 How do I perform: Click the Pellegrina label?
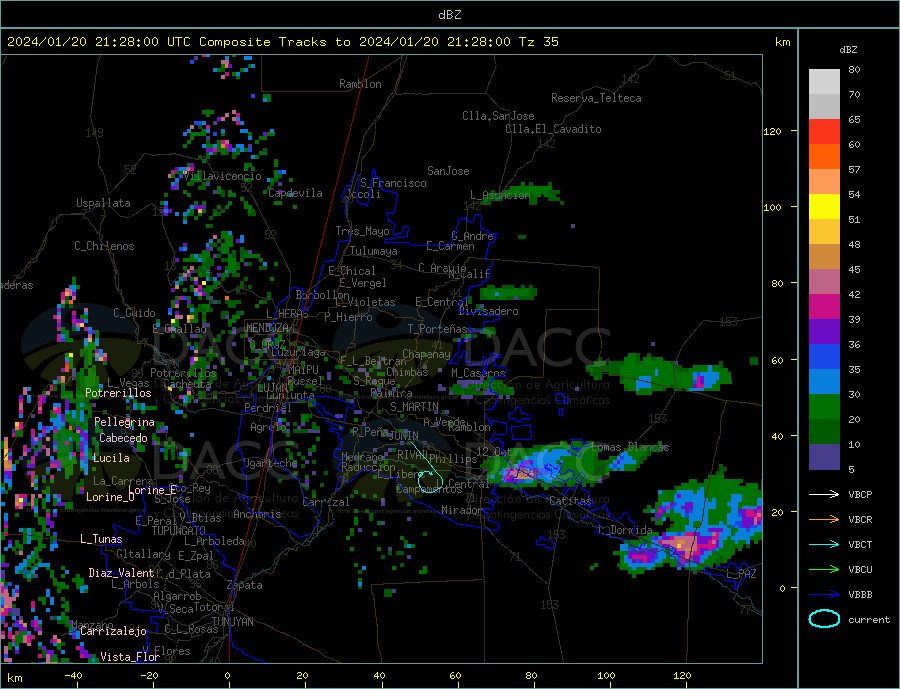point(125,422)
